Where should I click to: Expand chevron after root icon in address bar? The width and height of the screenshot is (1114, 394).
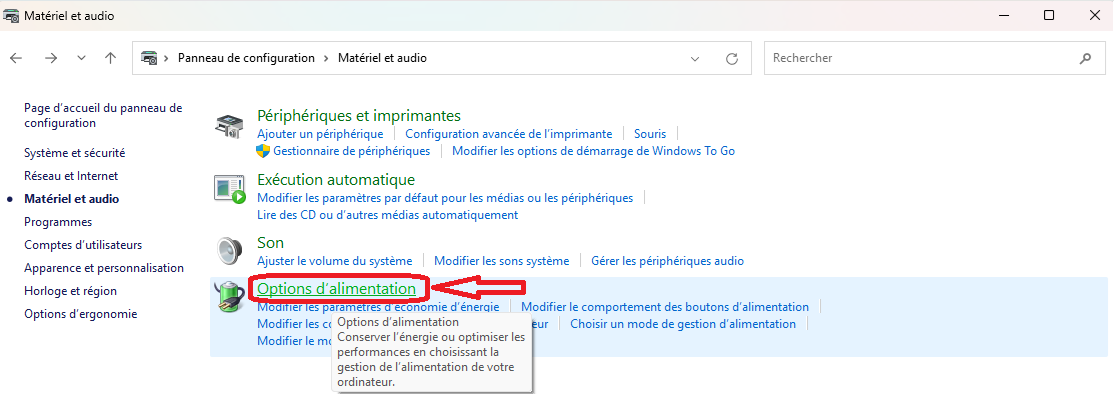[167, 58]
